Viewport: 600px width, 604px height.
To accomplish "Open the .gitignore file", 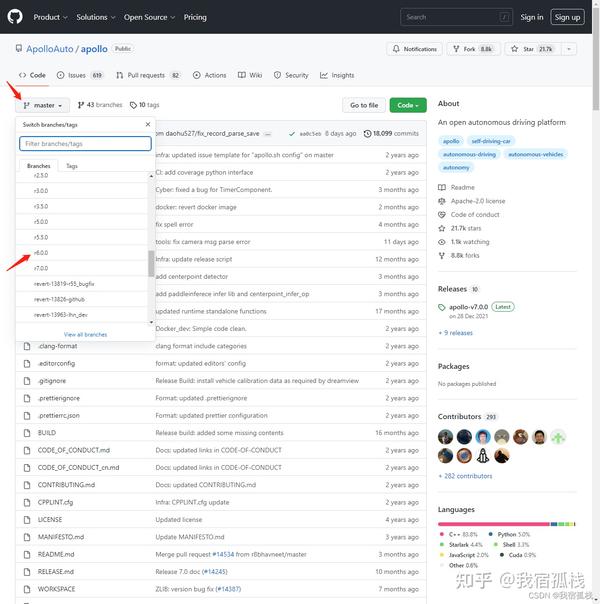I will [x=52, y=381].
